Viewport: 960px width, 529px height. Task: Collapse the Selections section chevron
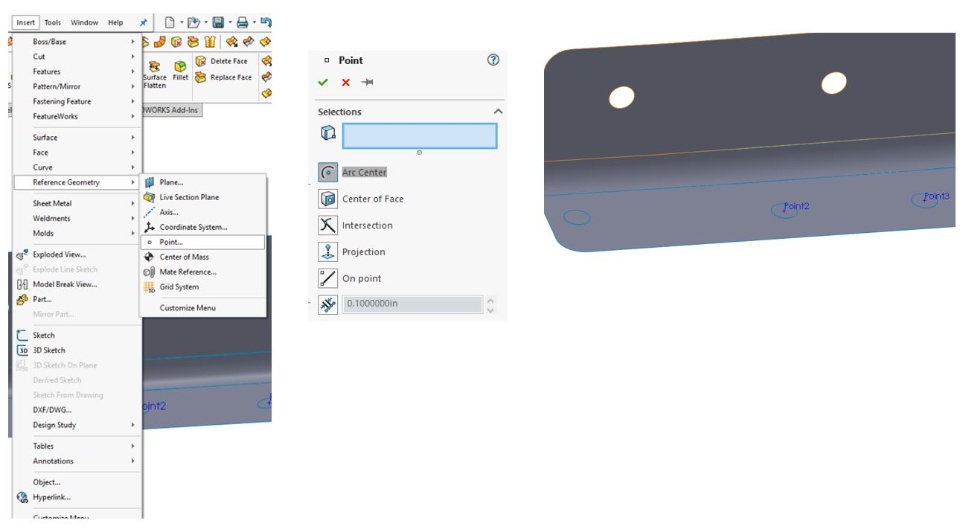click(498, 111)
